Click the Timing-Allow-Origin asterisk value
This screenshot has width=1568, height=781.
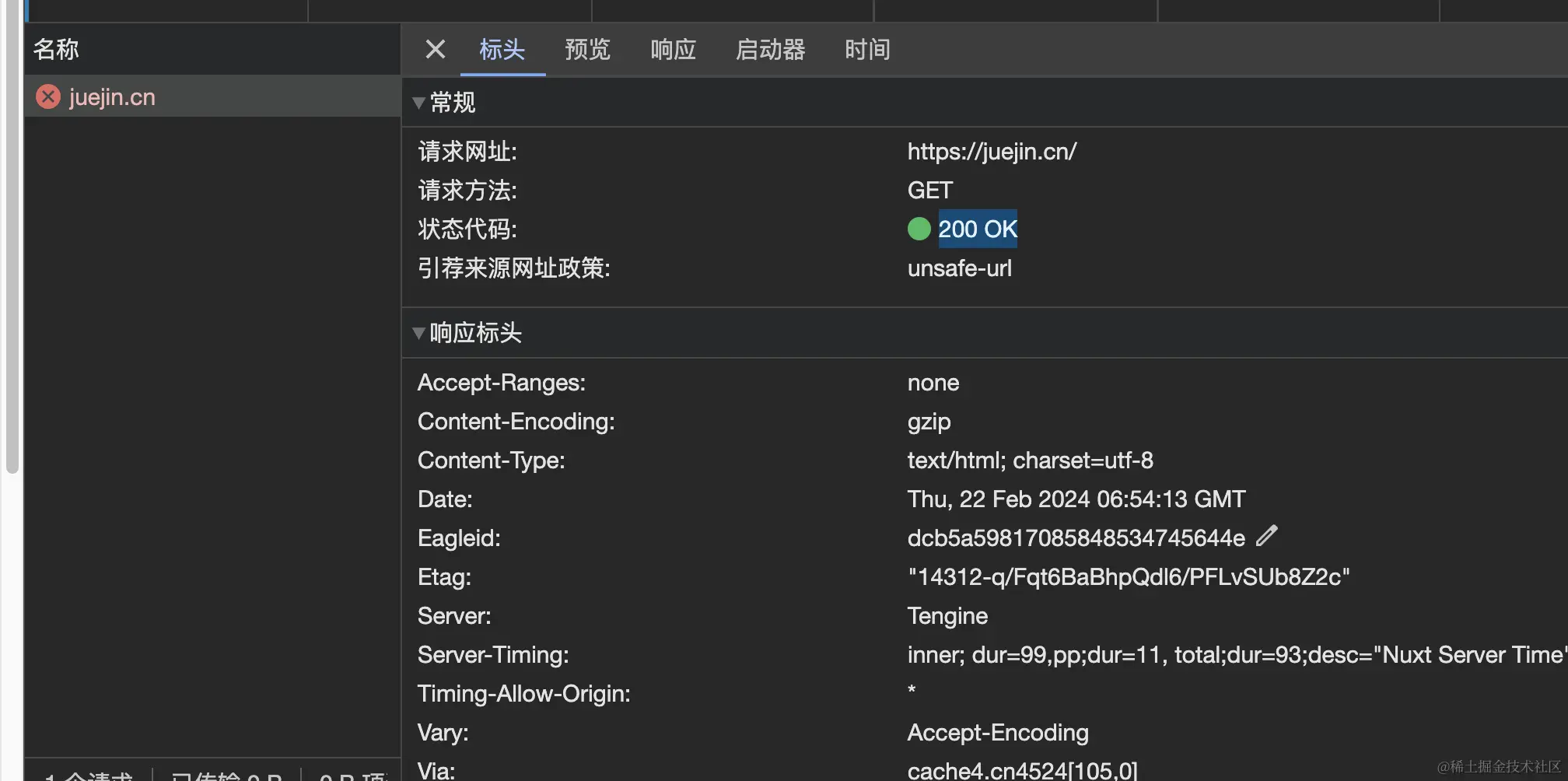pos(912,690)
